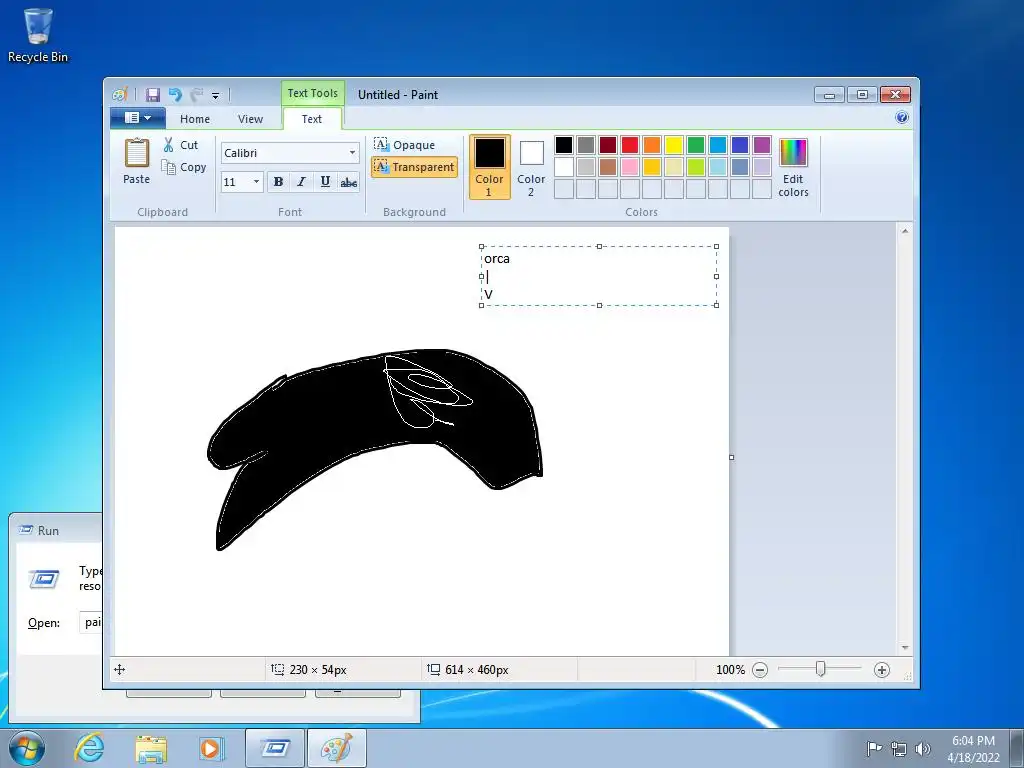The width and height of the screenshot is (1024, 768).
Task: Click the 100% zoom level text
Action: (x=730, y=670)
